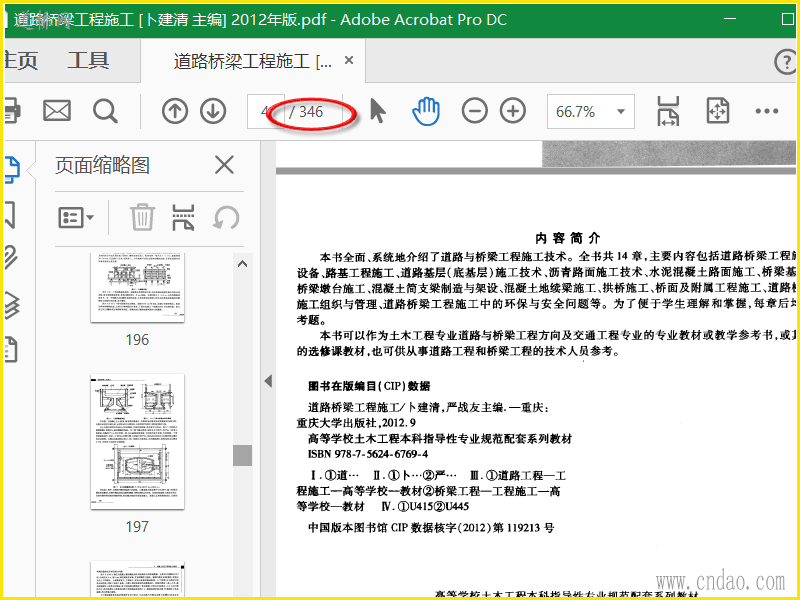
Task: Click 重庆大学出版社,2012.9 text line
Action: [x=356, y=423]
